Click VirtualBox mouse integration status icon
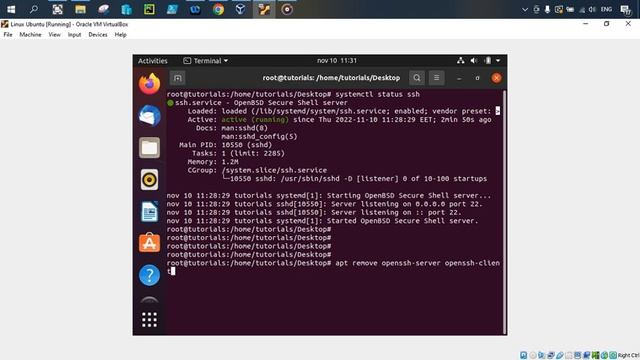The image size is (640, 360). pos(604,355)
